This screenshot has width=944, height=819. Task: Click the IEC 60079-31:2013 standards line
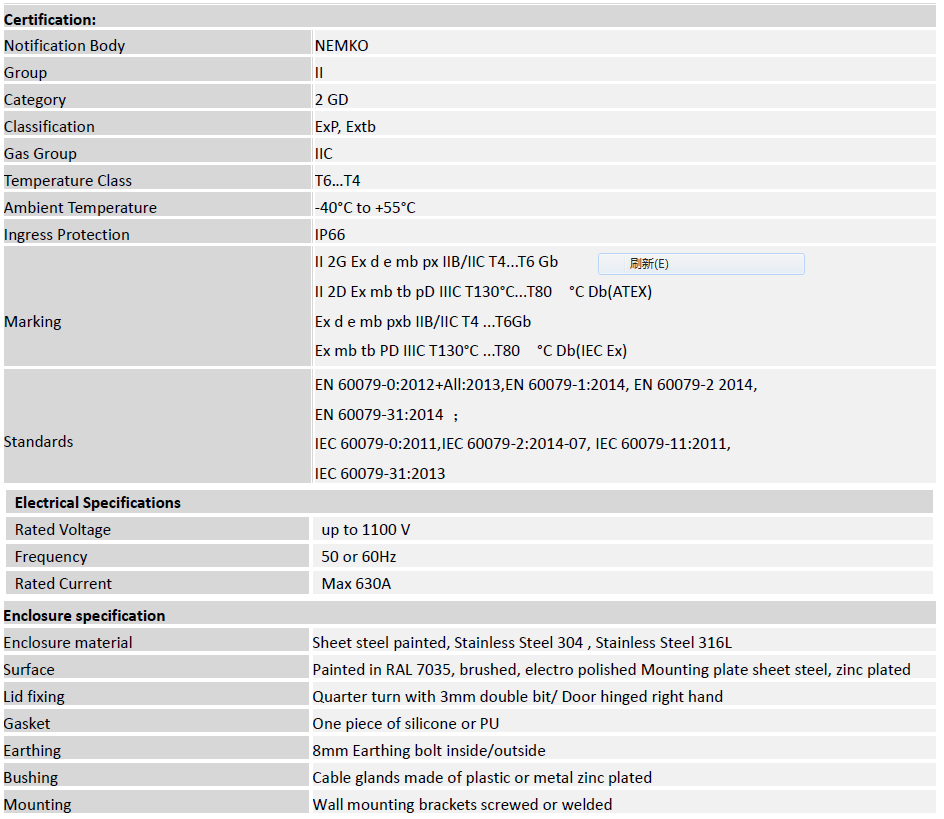click(380, 474)
